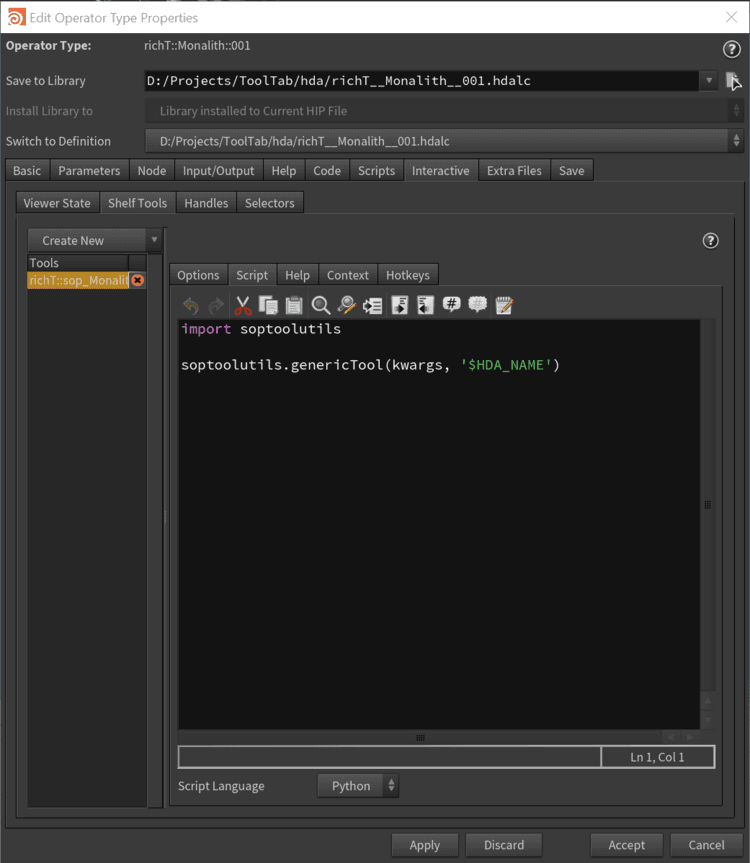This screenshot has height=863, width=750.
Task: Click the help question mark near Operator Type
Action: 731,49
